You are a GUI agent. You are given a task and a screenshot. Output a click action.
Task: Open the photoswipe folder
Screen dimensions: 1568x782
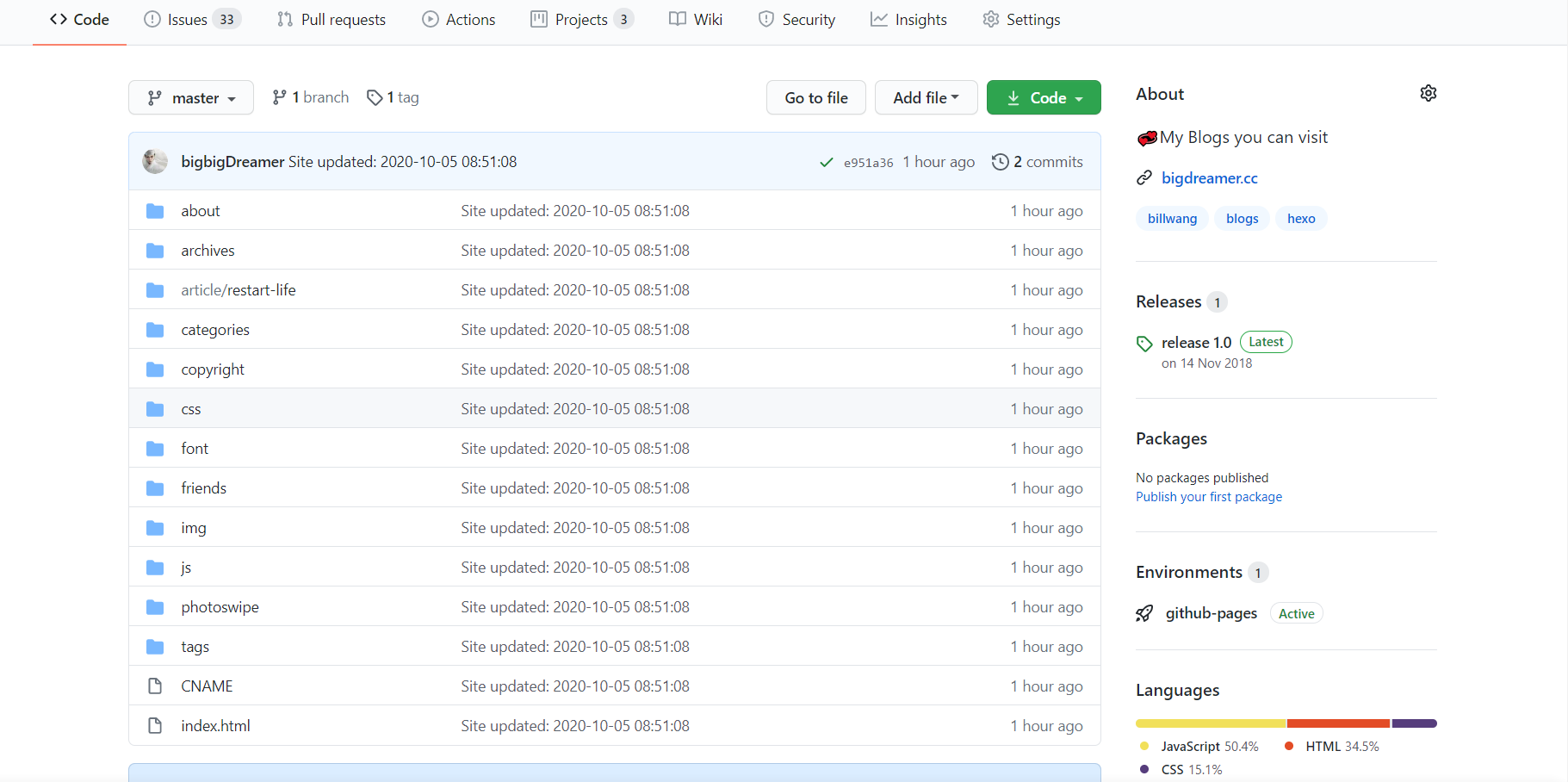(x=220, y=607)
